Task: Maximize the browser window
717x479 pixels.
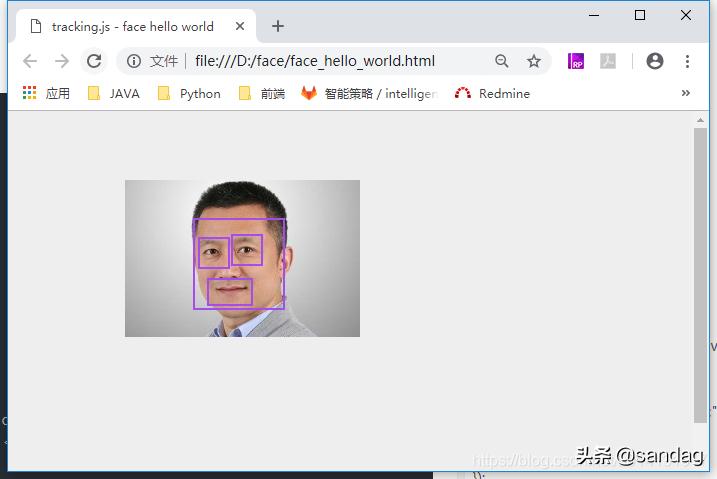Action: 640,15
